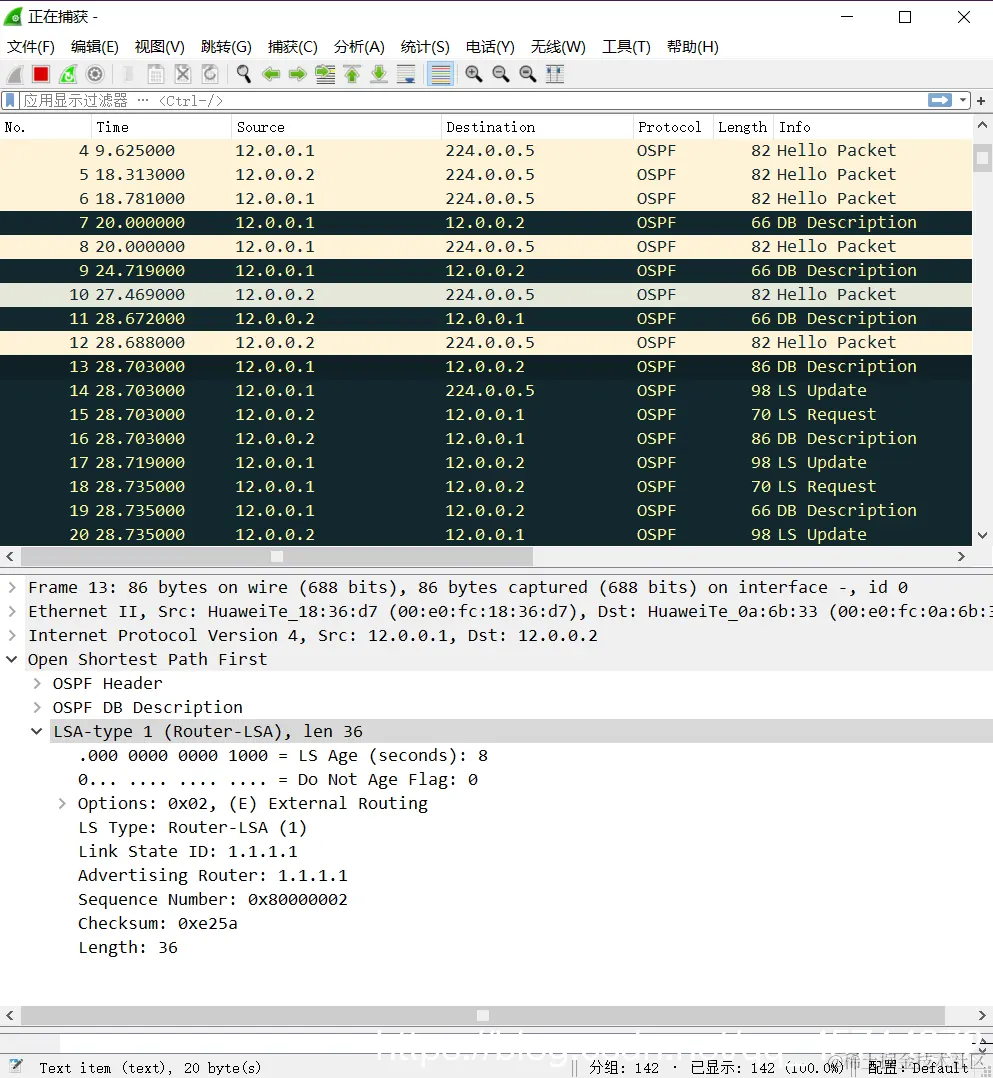Open the 编辑(E) menu
Image resolution: width=993 pixels, height=1078 pixels.
(x=95, y=47)
